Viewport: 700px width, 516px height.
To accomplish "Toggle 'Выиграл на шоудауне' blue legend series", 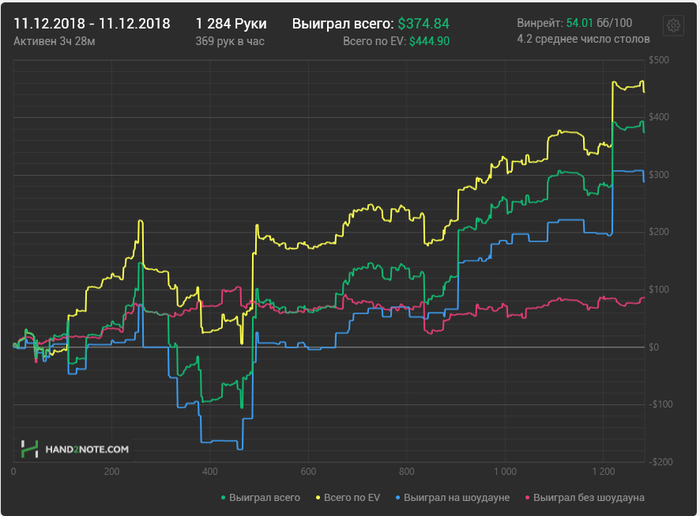I will [452, 497].
